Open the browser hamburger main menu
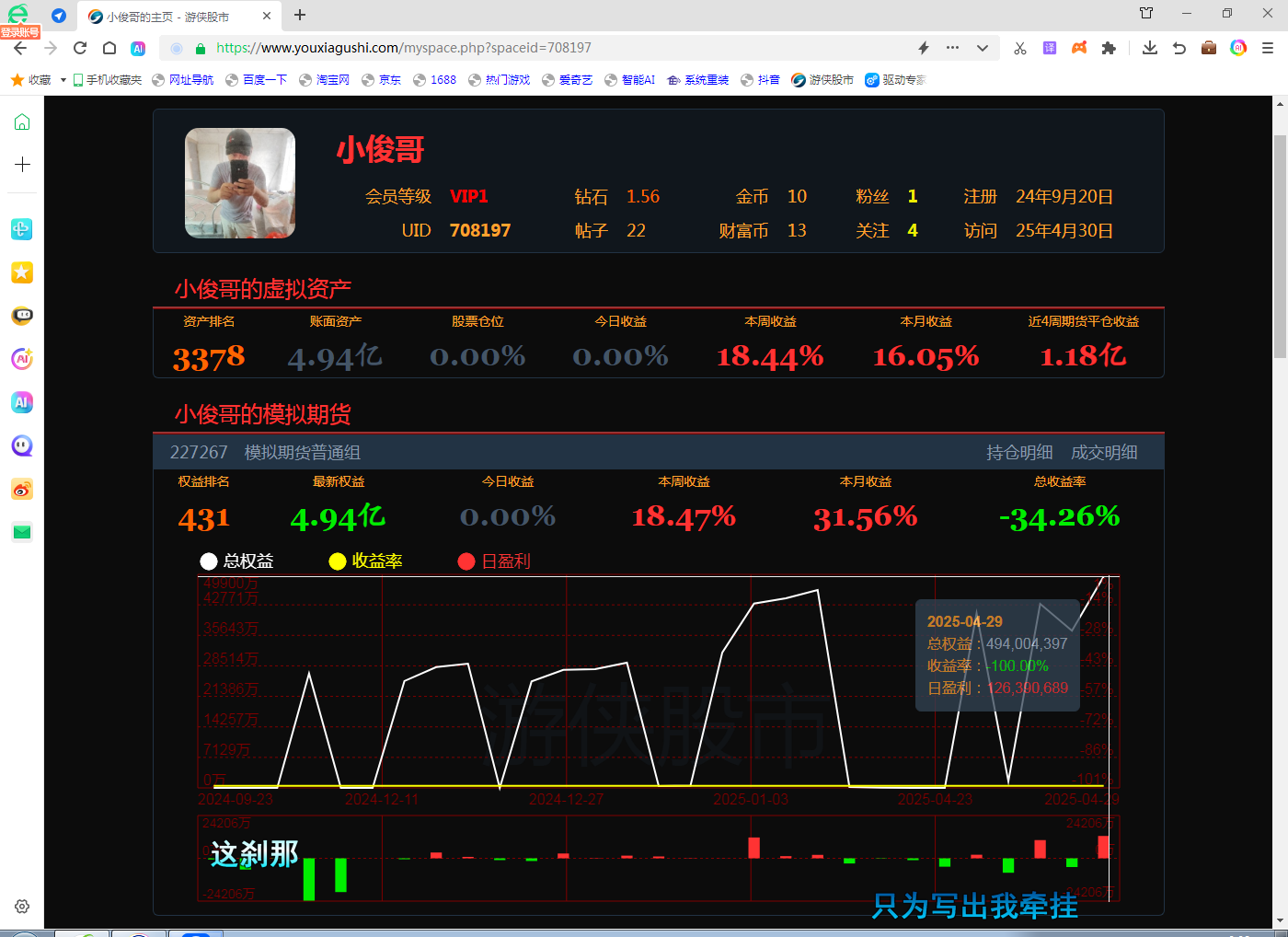This screenshot has height=937, width=1288. click(x=1268, y=48)
